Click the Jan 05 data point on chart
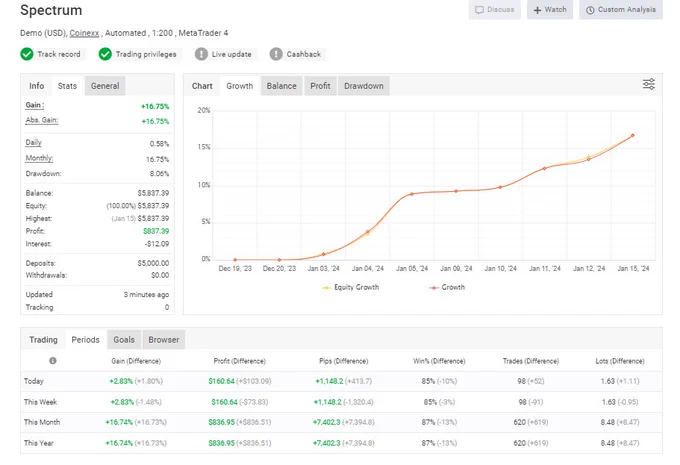 pos(412,194)
